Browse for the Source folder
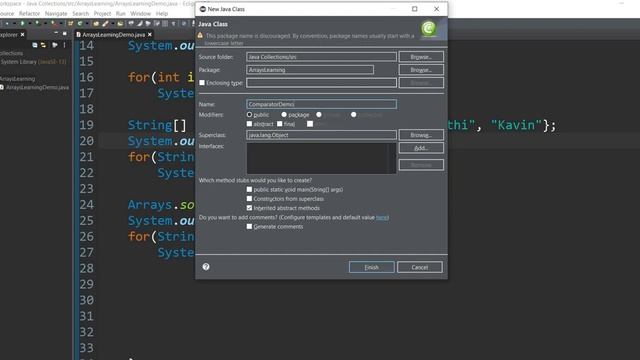Image resolution: width=640 pixels, height=360 pixels. 421,57
